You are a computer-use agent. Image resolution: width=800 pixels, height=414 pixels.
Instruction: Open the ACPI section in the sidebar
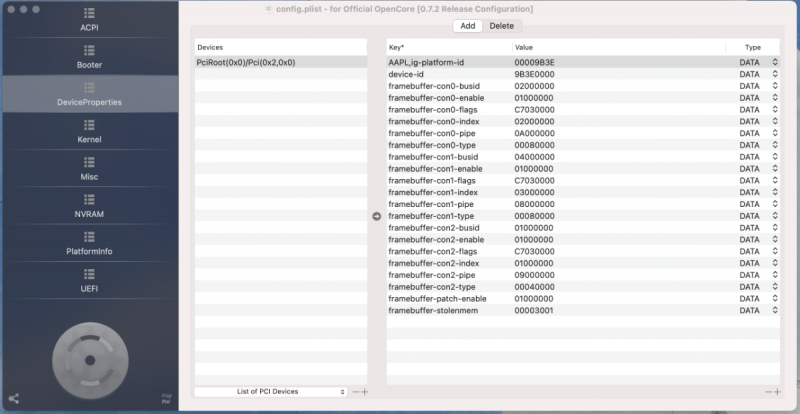(89, 20)
